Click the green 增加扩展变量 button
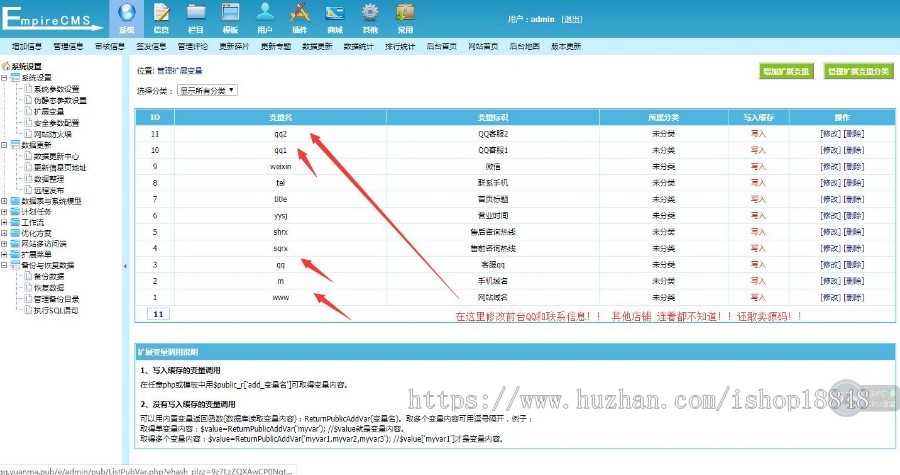 click(x=786, y=71)
